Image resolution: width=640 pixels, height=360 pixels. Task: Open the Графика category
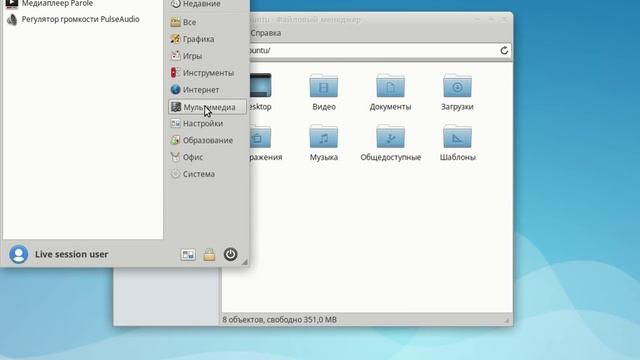click(207, 39)
